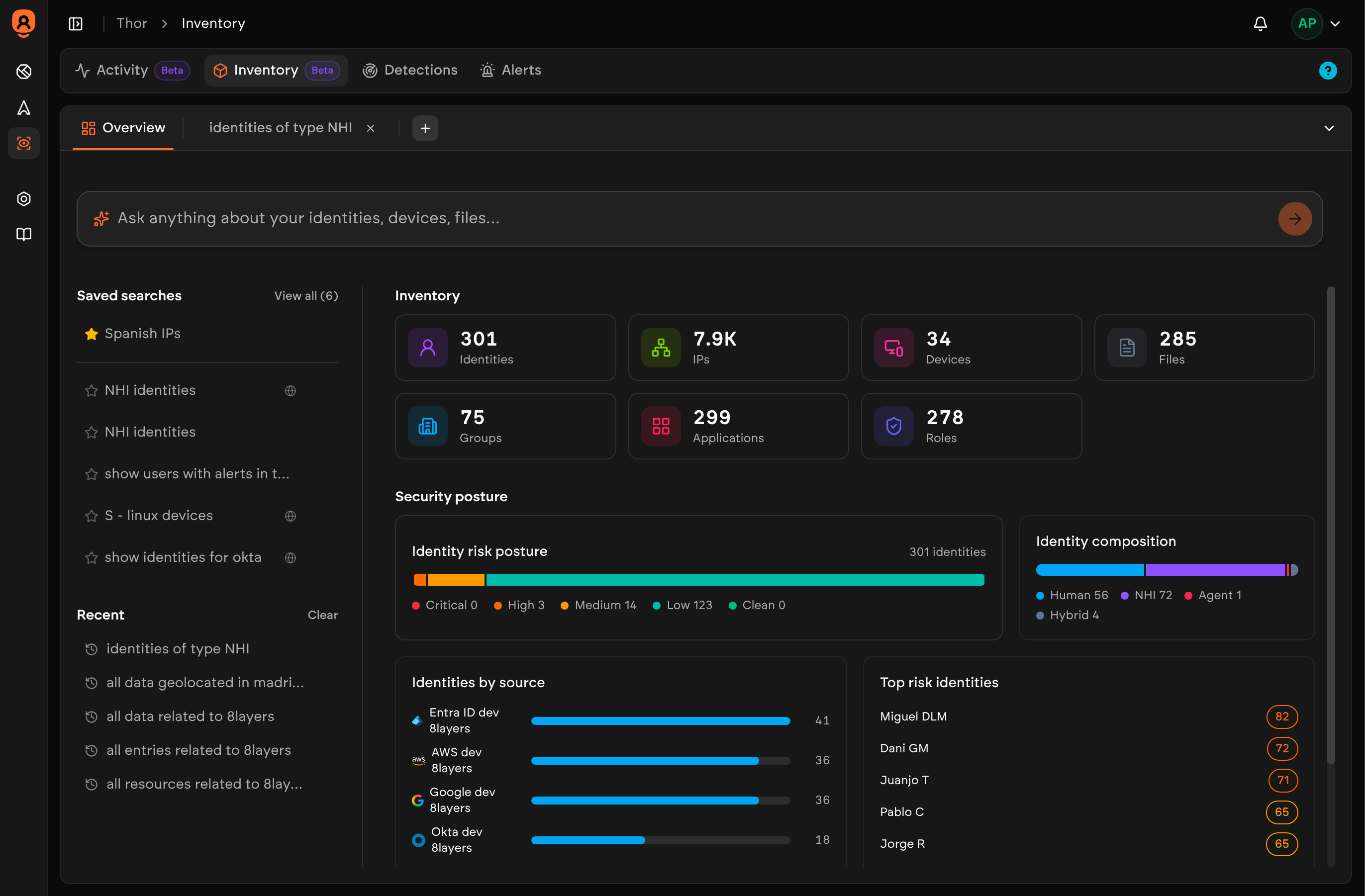The image size is (1365, 896).
Task: Open the first sidebar circular slashed icon
Action: click(23, 72)
